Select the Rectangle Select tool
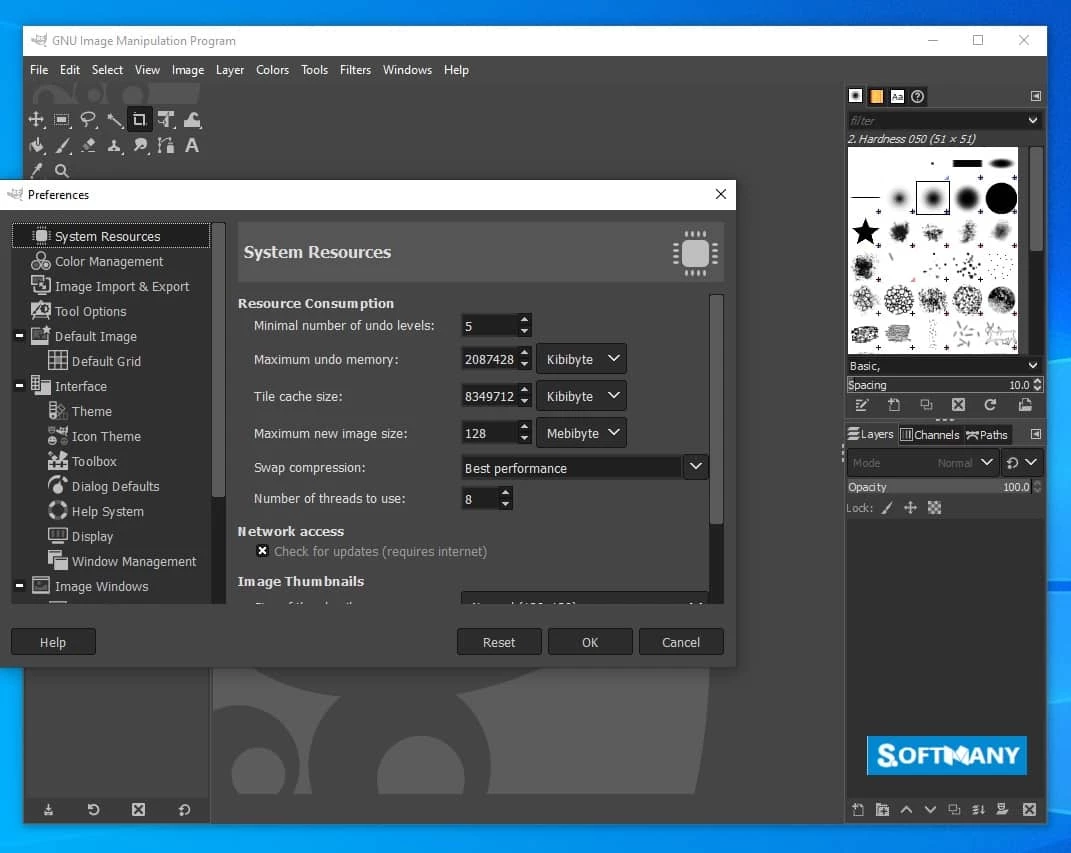This screenshot has height=853, width=1071. (62, 120)
